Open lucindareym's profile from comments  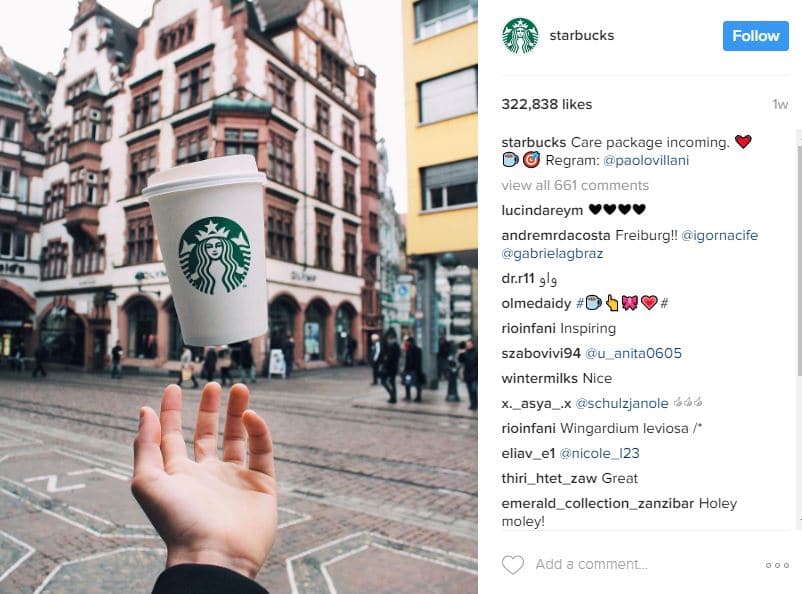click(542, 210)
